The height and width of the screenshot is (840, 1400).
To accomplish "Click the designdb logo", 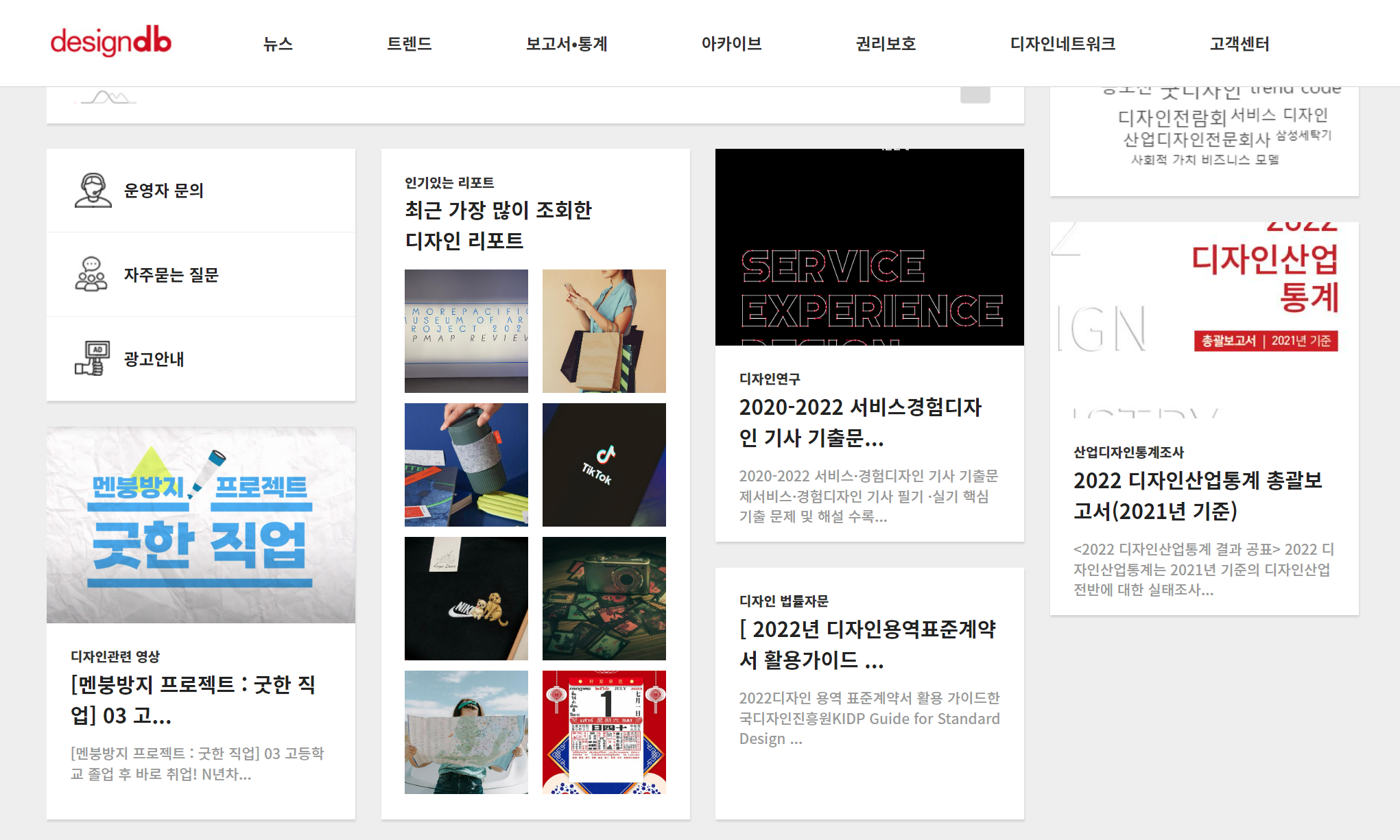I will click(110, 42).
